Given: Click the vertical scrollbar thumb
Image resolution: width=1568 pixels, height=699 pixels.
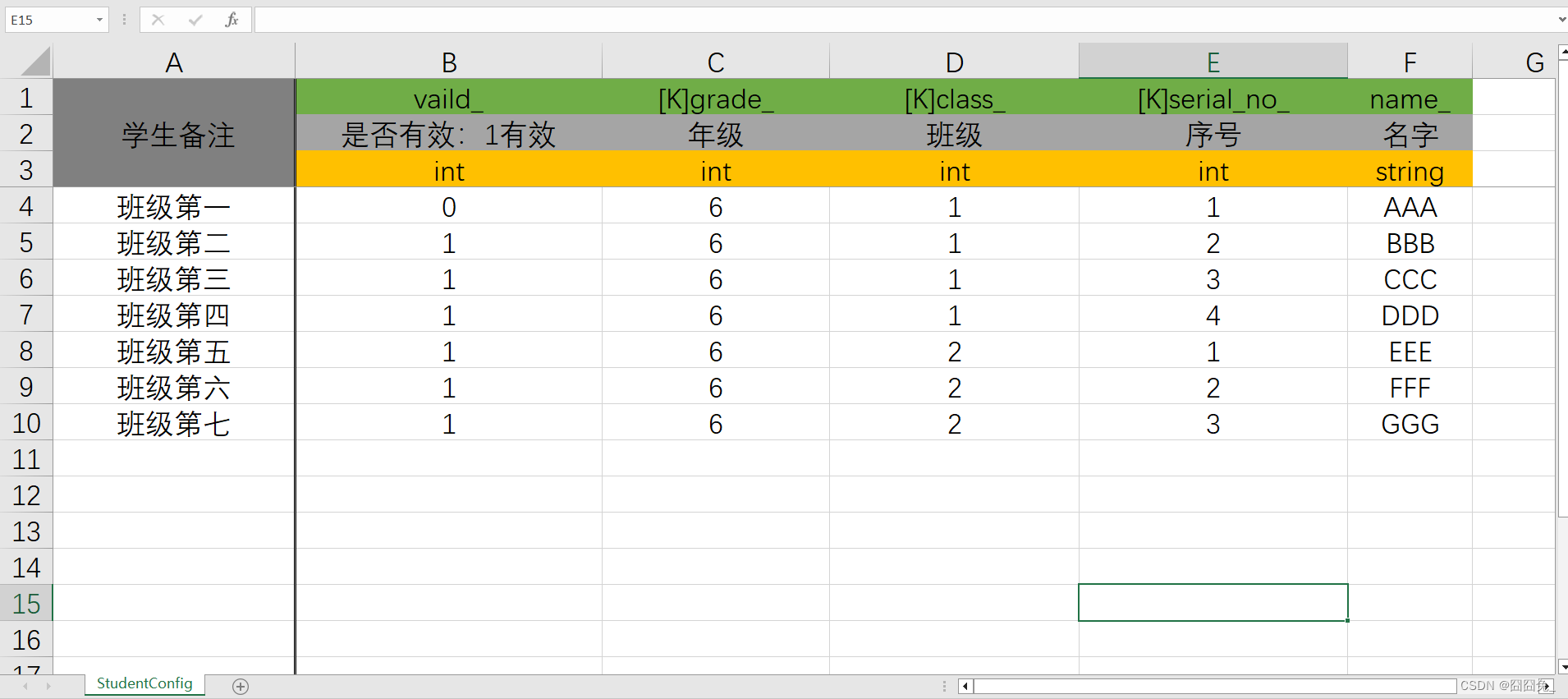Looking at the screenshot, I should (x=1562, y=287).
